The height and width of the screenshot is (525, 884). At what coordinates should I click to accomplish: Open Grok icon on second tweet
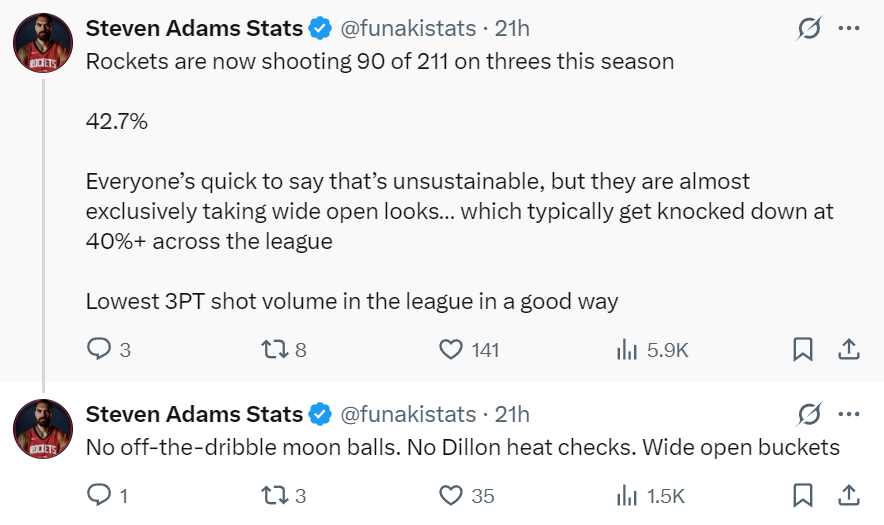[x=807, y=414]
